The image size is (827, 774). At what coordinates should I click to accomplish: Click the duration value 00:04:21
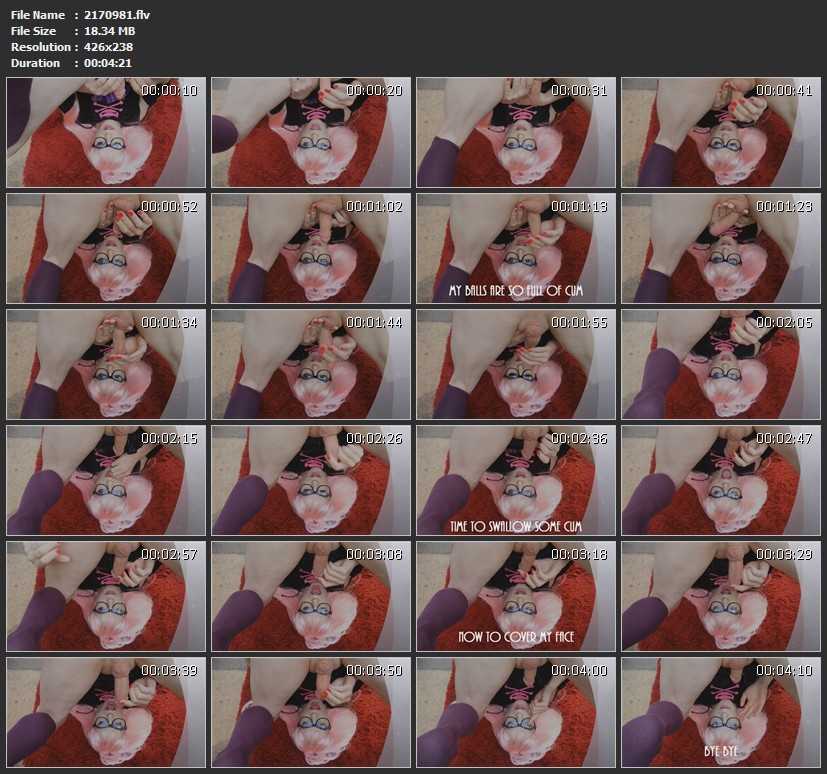[x=108, y=63]
